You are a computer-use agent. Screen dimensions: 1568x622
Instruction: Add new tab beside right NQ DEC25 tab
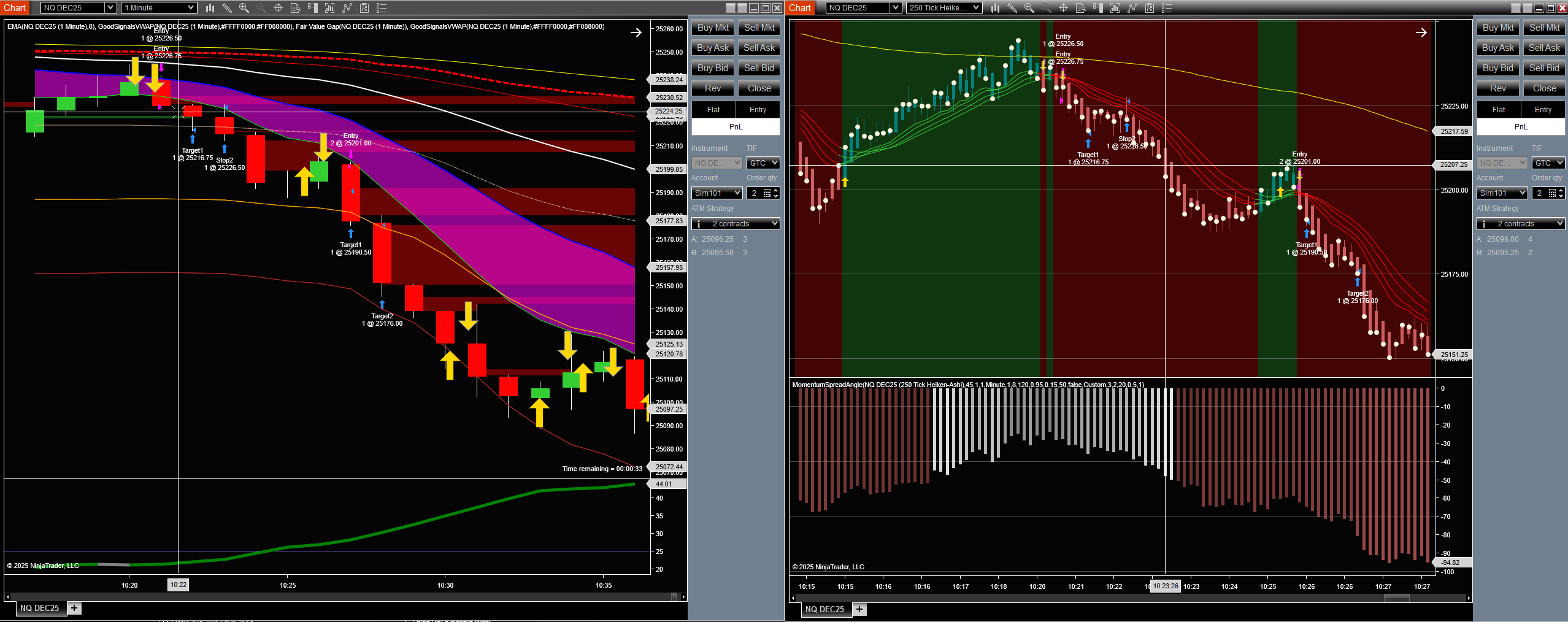[859, 609]
